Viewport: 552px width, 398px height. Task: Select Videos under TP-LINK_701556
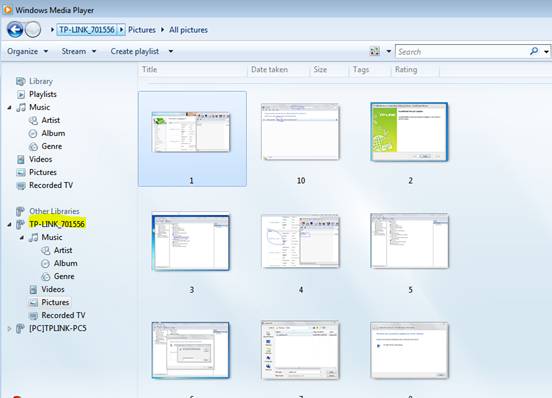[53, 289]
